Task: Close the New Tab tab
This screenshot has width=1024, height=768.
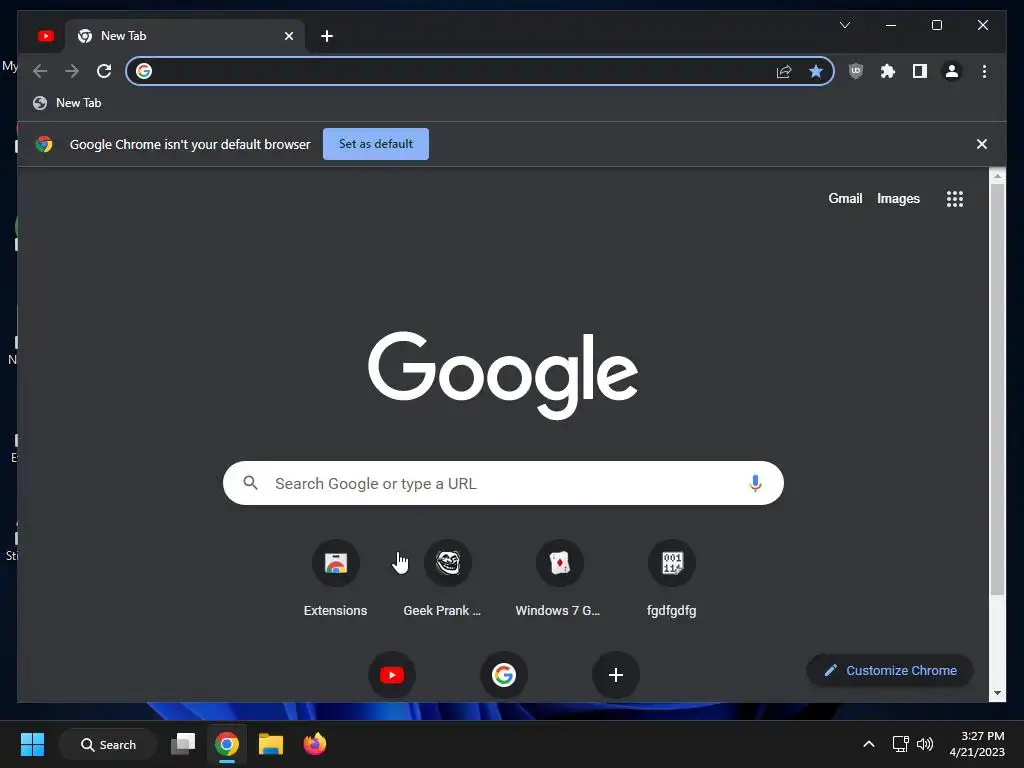Action: pyautogui.click(x=289, y=36)
